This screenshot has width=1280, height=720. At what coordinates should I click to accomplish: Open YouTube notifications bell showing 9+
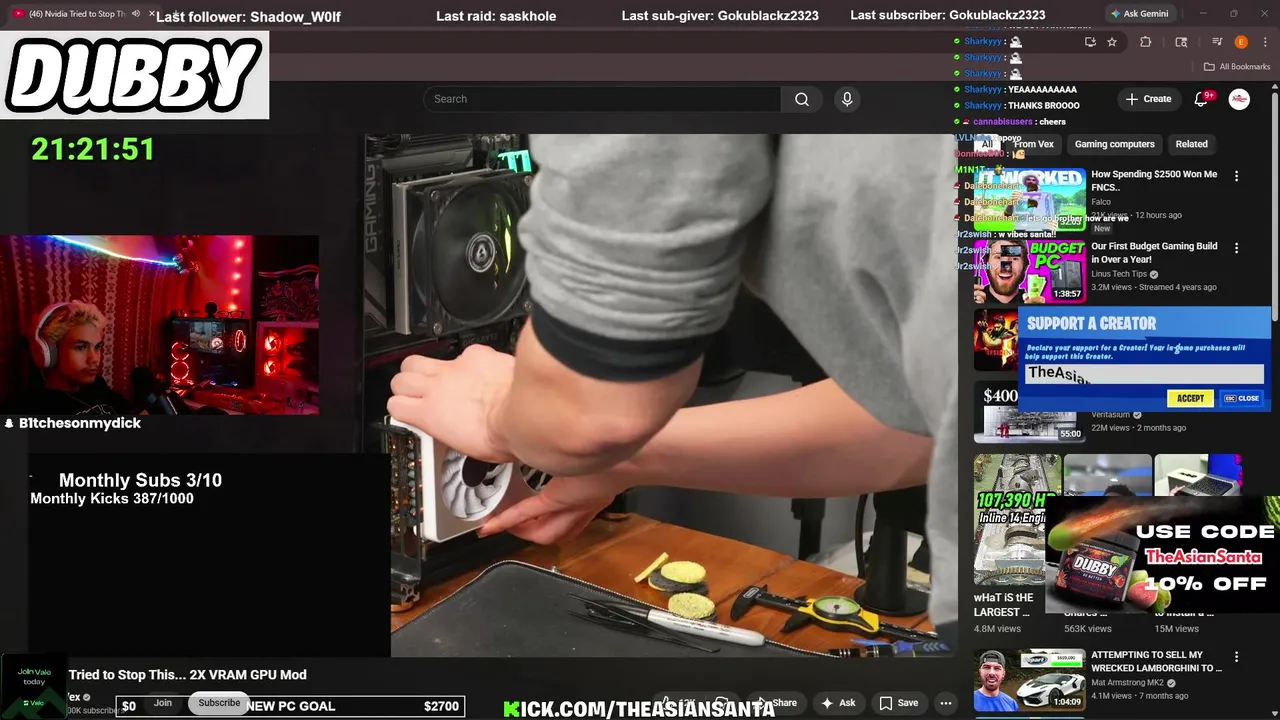click(x=1203, y=99)
